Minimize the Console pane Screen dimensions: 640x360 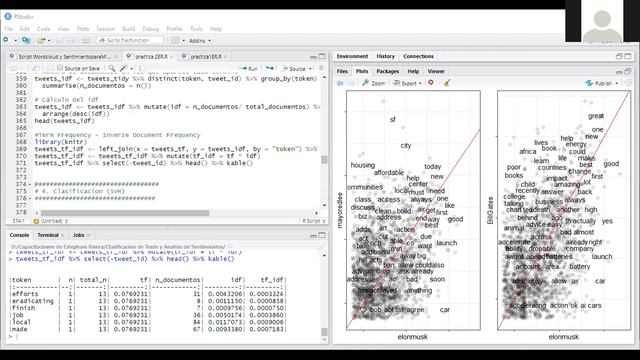(313, 236)
